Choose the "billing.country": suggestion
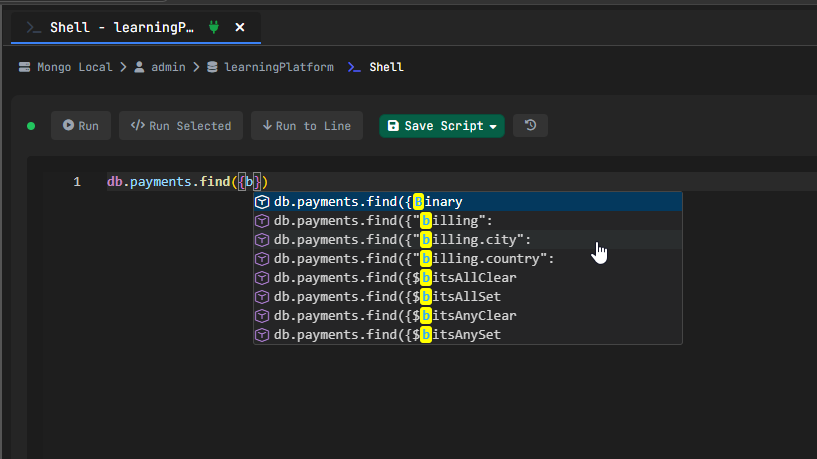Viewport: 817px width, 459px height. (x=468, y=259)
